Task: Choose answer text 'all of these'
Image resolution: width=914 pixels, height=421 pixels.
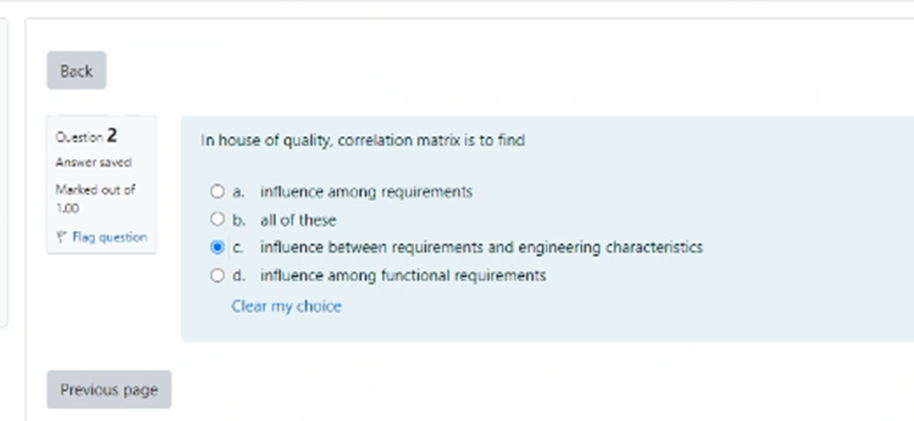Action: pyautogui.click(x=298, y=219)
